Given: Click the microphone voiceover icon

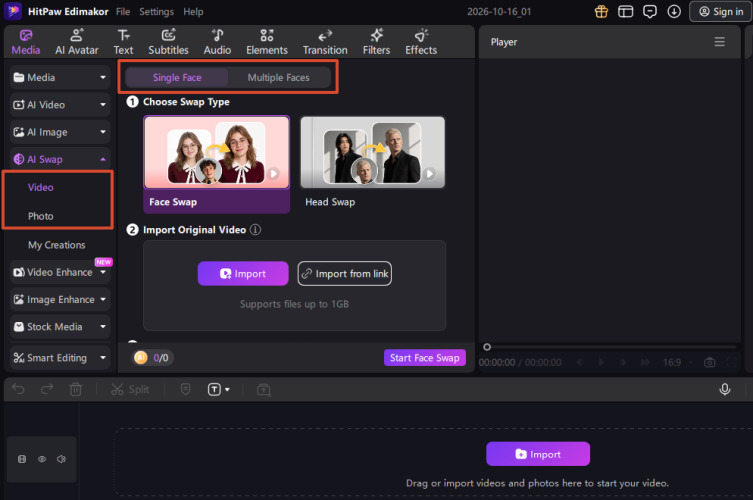Looking at the screenshot, I should [x=725, y=389].
